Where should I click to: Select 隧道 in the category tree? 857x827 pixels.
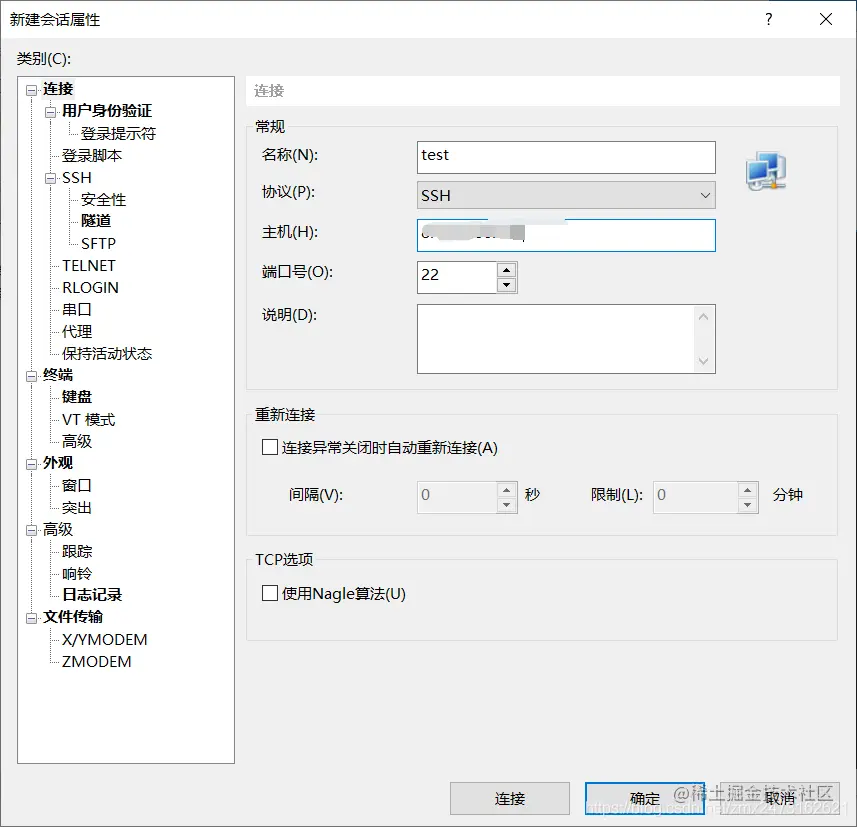pos(95,221)
